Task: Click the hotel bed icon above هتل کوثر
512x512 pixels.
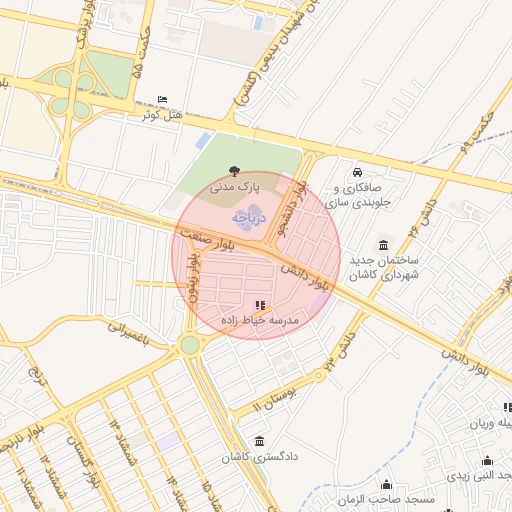Action: (x=162, y=99)
